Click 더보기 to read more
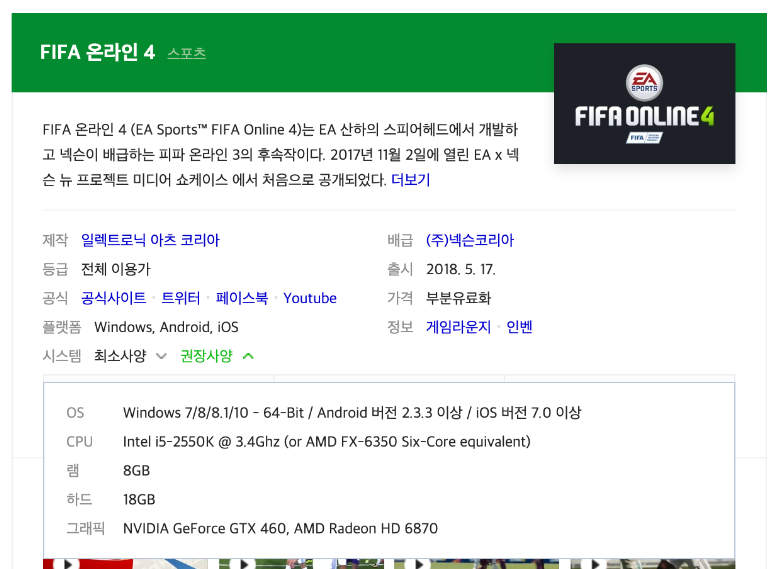The height and width of the screenshot is (569, 771). [411, 180]
